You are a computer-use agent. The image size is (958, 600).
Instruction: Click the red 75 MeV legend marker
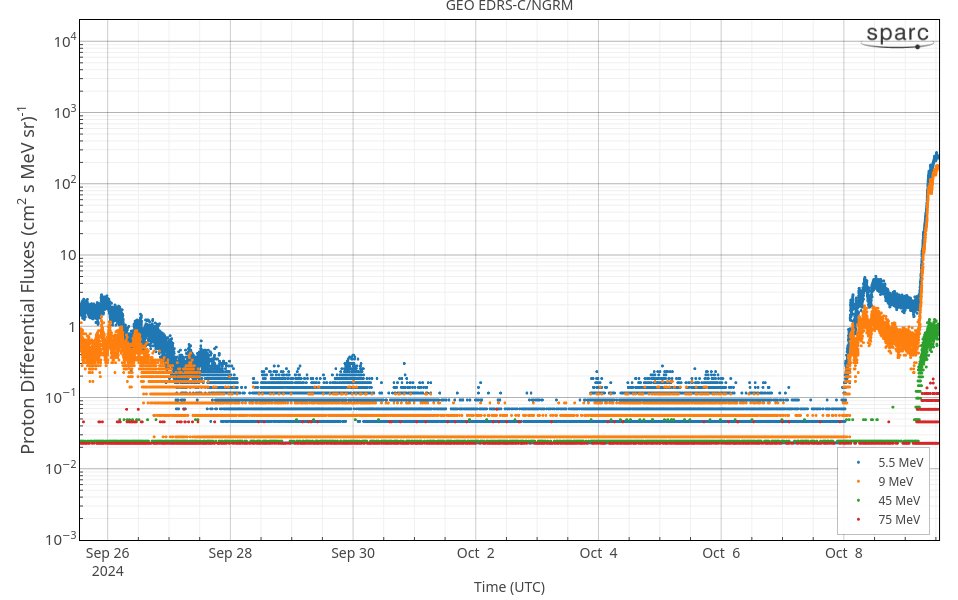point(858,519)
